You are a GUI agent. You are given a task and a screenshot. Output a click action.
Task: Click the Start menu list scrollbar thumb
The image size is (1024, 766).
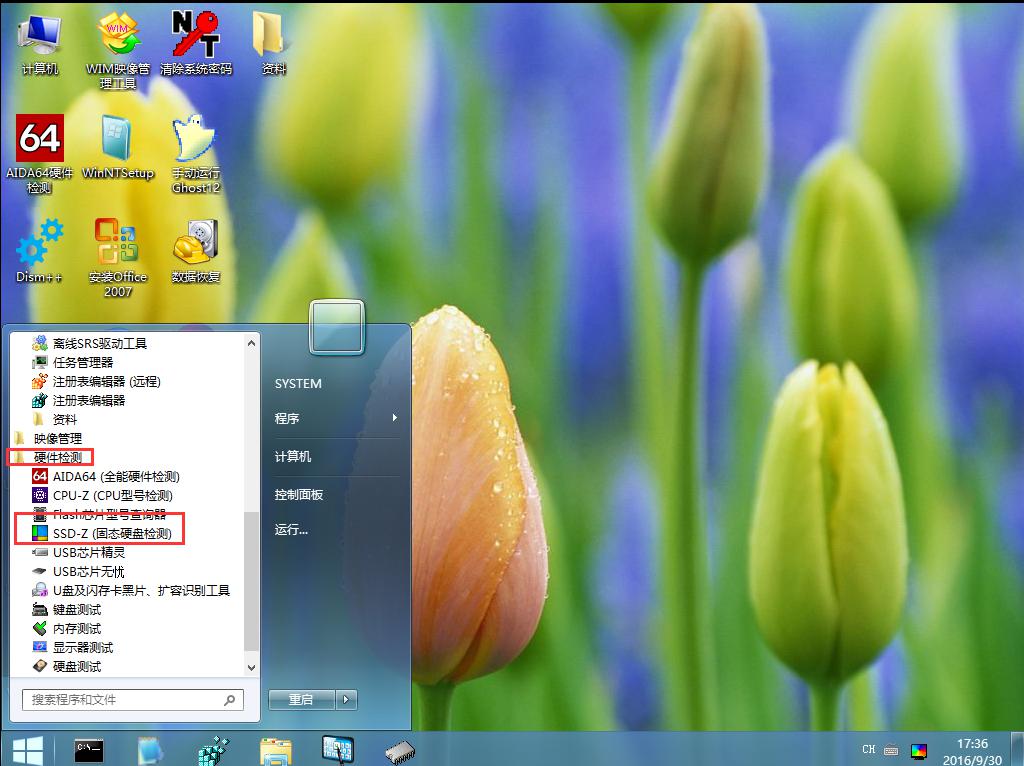(x=251, y=581)
